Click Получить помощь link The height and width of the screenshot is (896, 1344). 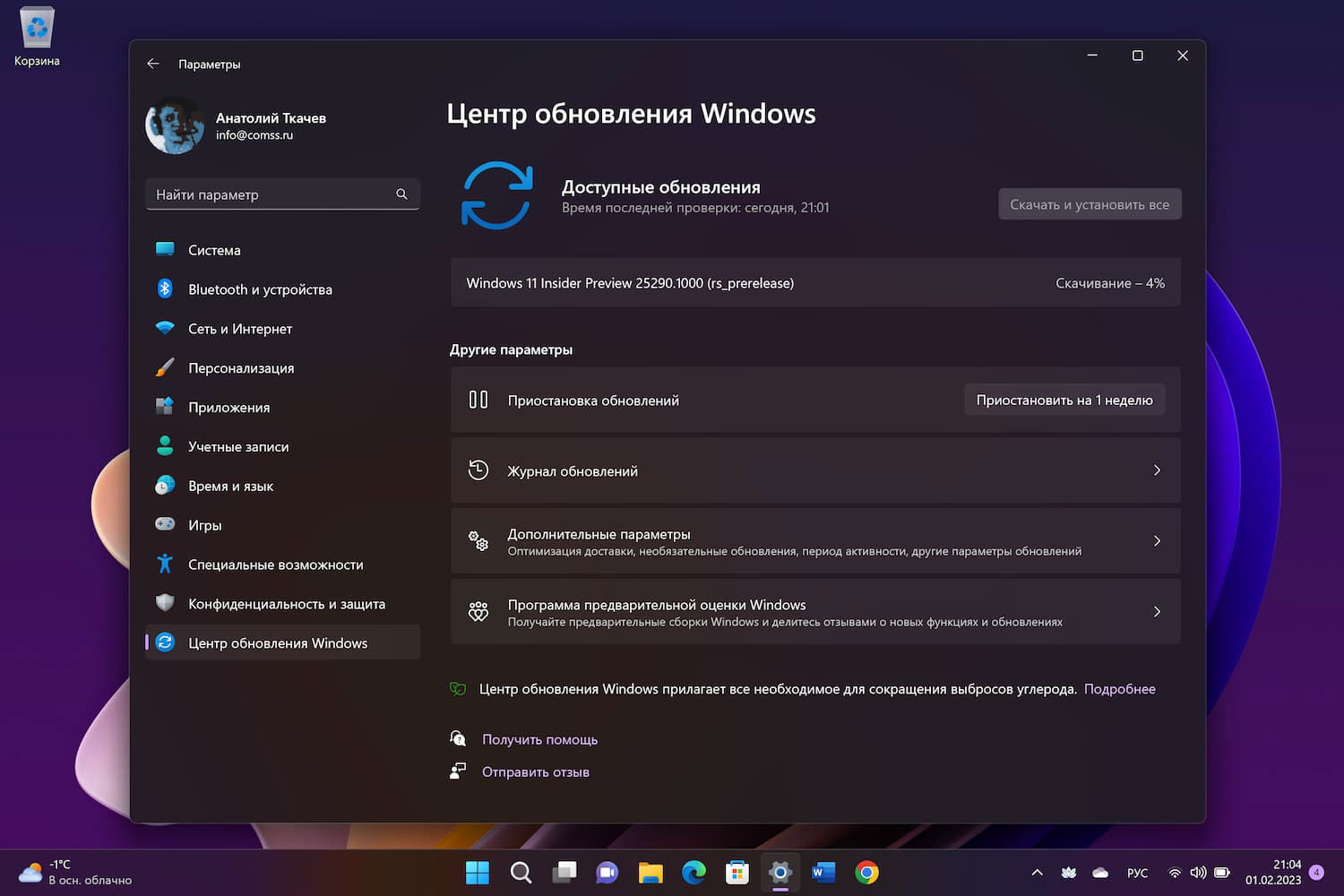pos(539,739)
